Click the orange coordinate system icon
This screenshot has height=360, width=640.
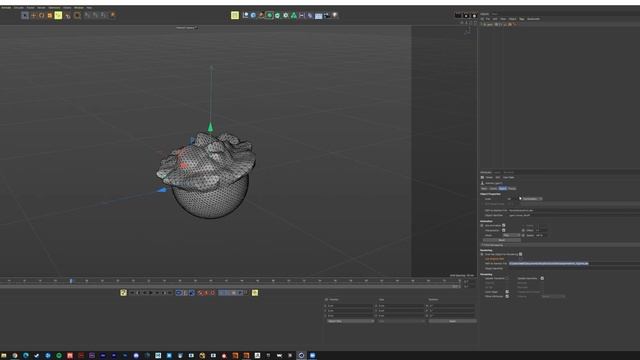click(x=113, y=16)
